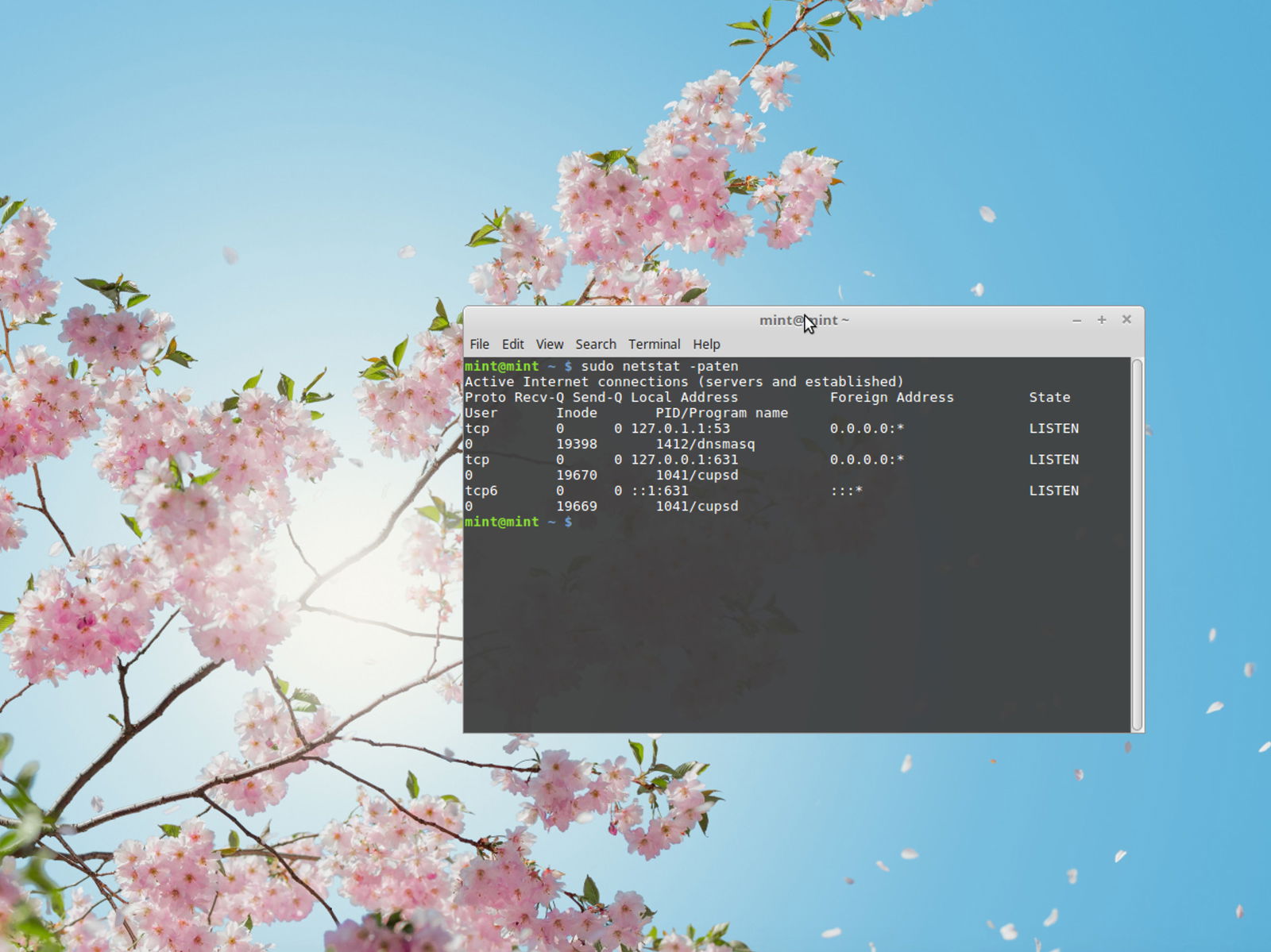Open the Terminal menu
Image resolution: width=1271 pixels, height=952 pixels.
pyautogui.click(x=654, y=344)
